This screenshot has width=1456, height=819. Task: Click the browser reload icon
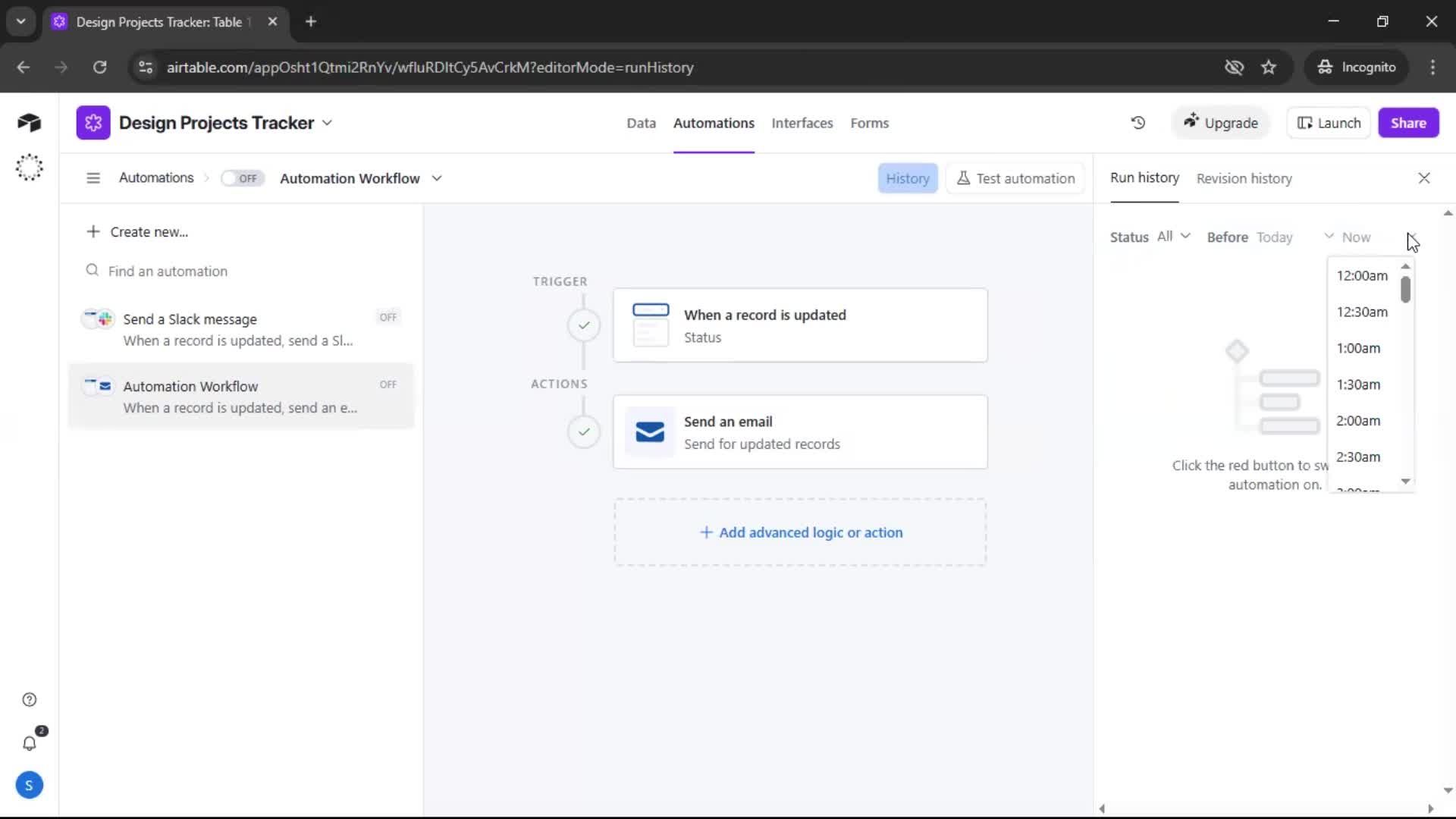click(x=99, y=67)
